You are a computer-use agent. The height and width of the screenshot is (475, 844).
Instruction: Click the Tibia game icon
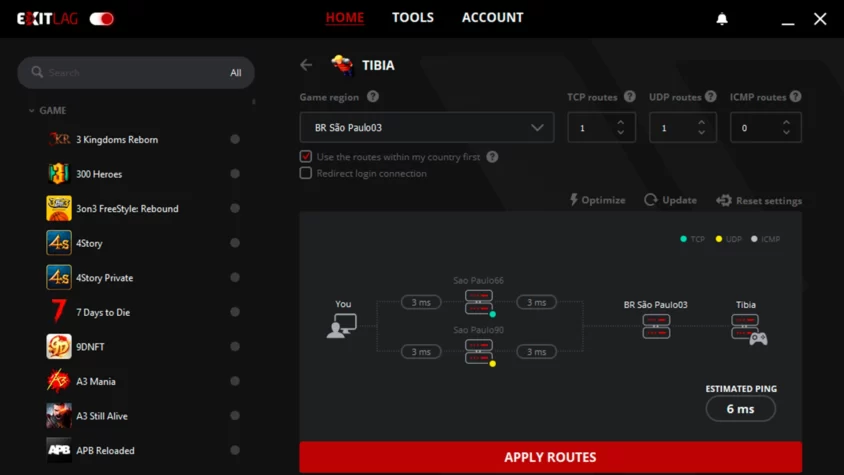pos(342,65)
